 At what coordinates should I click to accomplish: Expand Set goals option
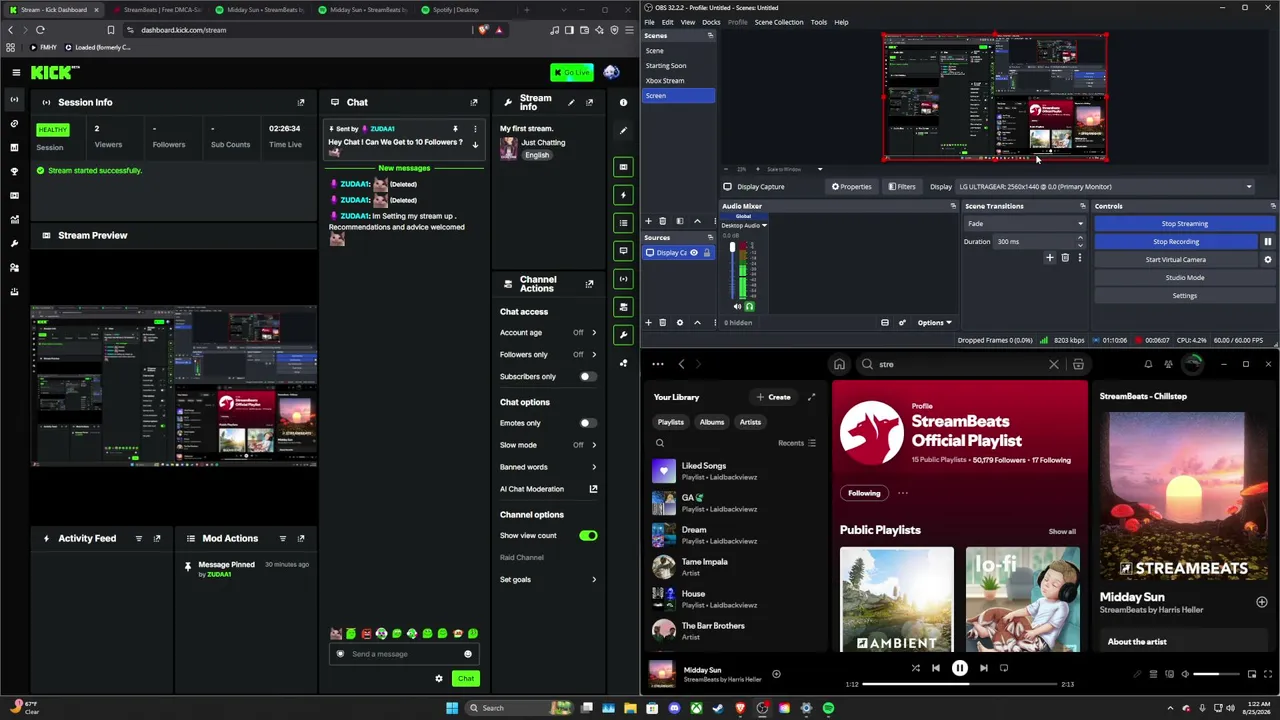click(593, 580)
